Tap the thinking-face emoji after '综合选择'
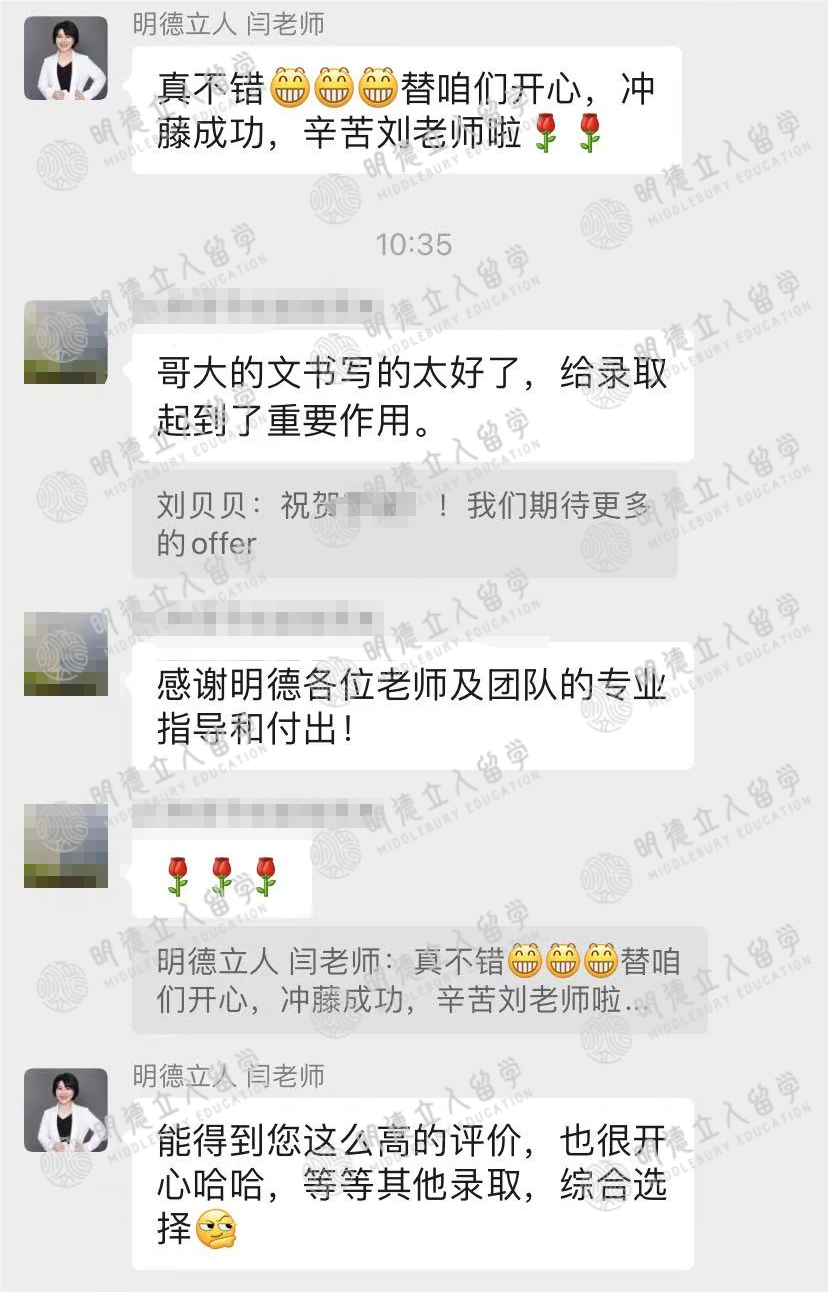This screenshot has height=1292, width=828. coord(214,1229)
